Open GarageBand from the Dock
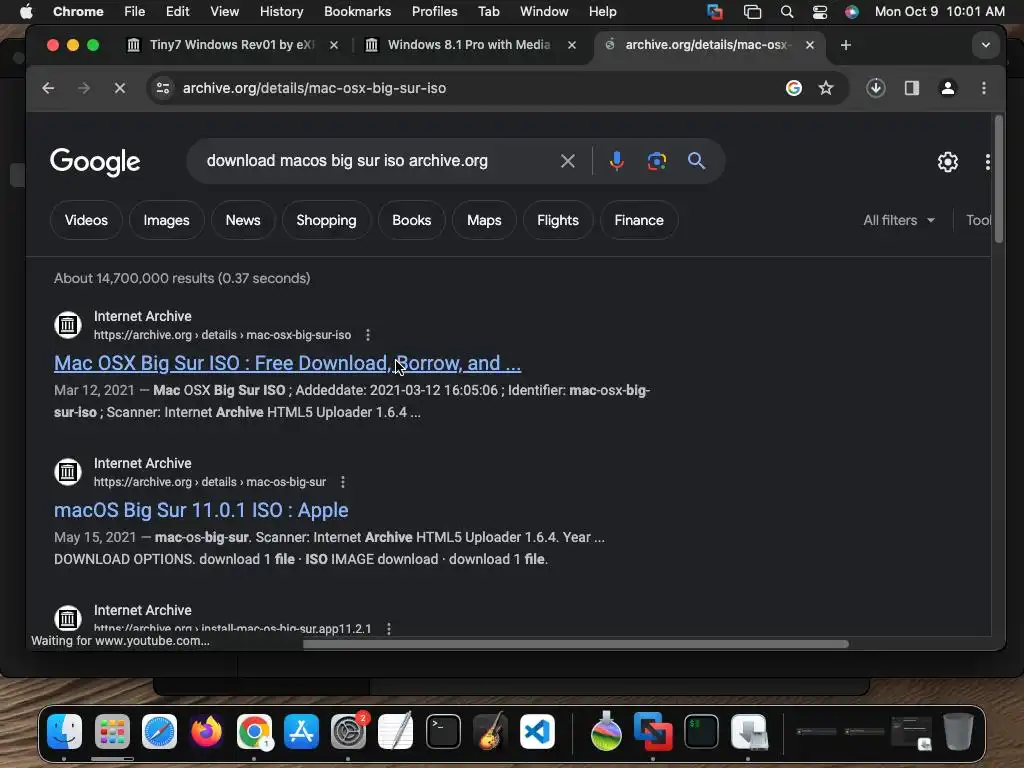 click(490, 731)
